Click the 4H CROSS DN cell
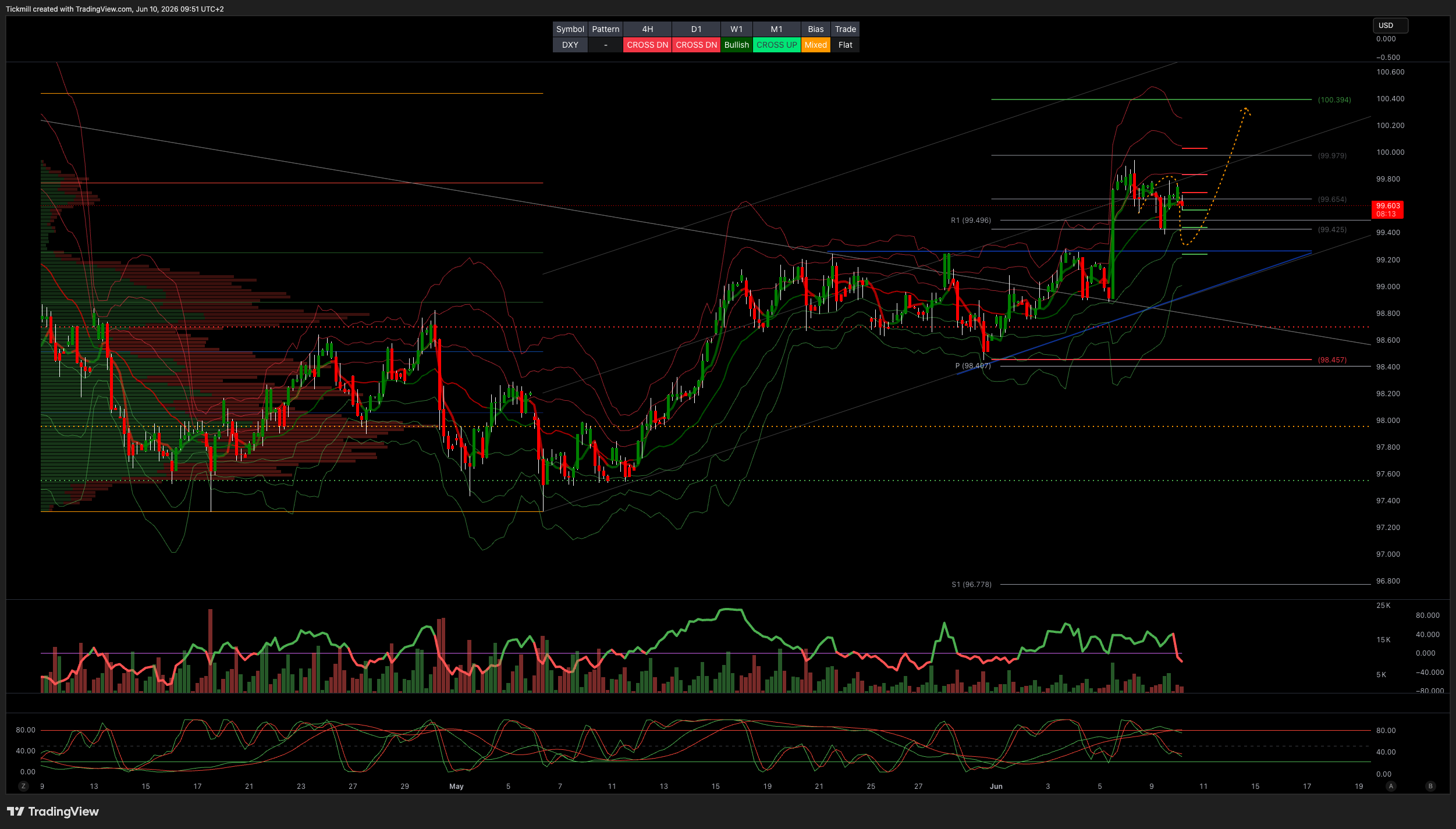This screenshot has width=1456, height=829. tap(647, 45)
